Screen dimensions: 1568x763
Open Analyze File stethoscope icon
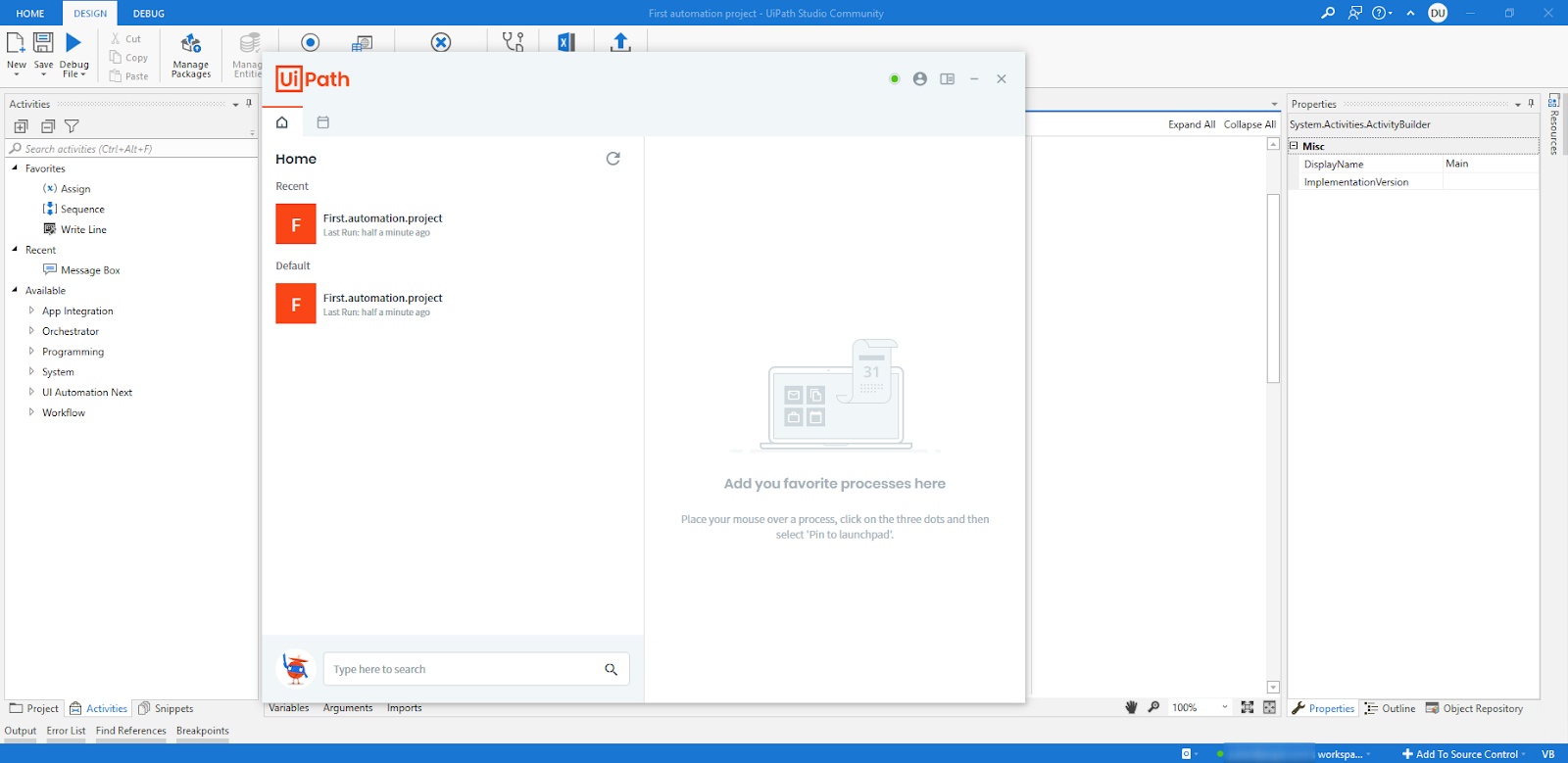pos(513,42)
